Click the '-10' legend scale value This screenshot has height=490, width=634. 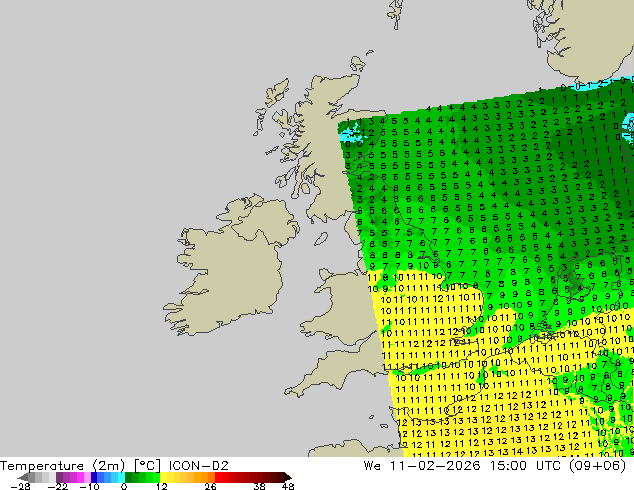click(x=90, y=486)
